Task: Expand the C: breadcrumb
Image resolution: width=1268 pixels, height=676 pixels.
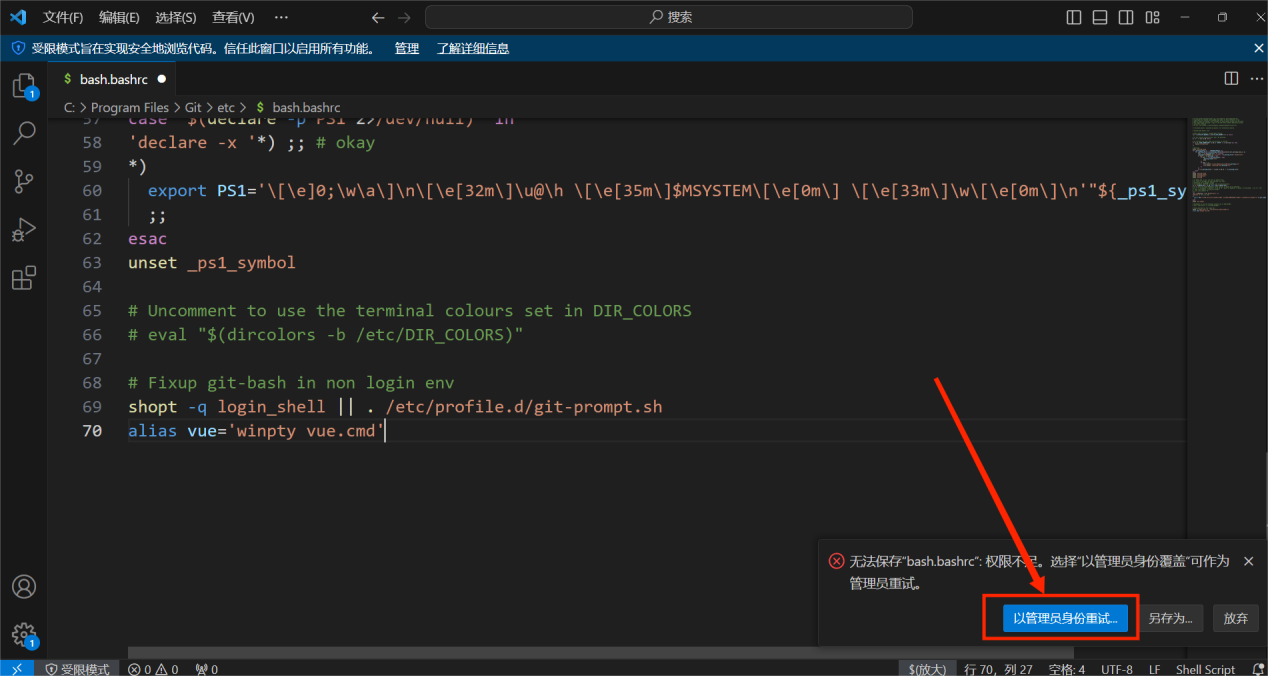Action: (69, 107)
